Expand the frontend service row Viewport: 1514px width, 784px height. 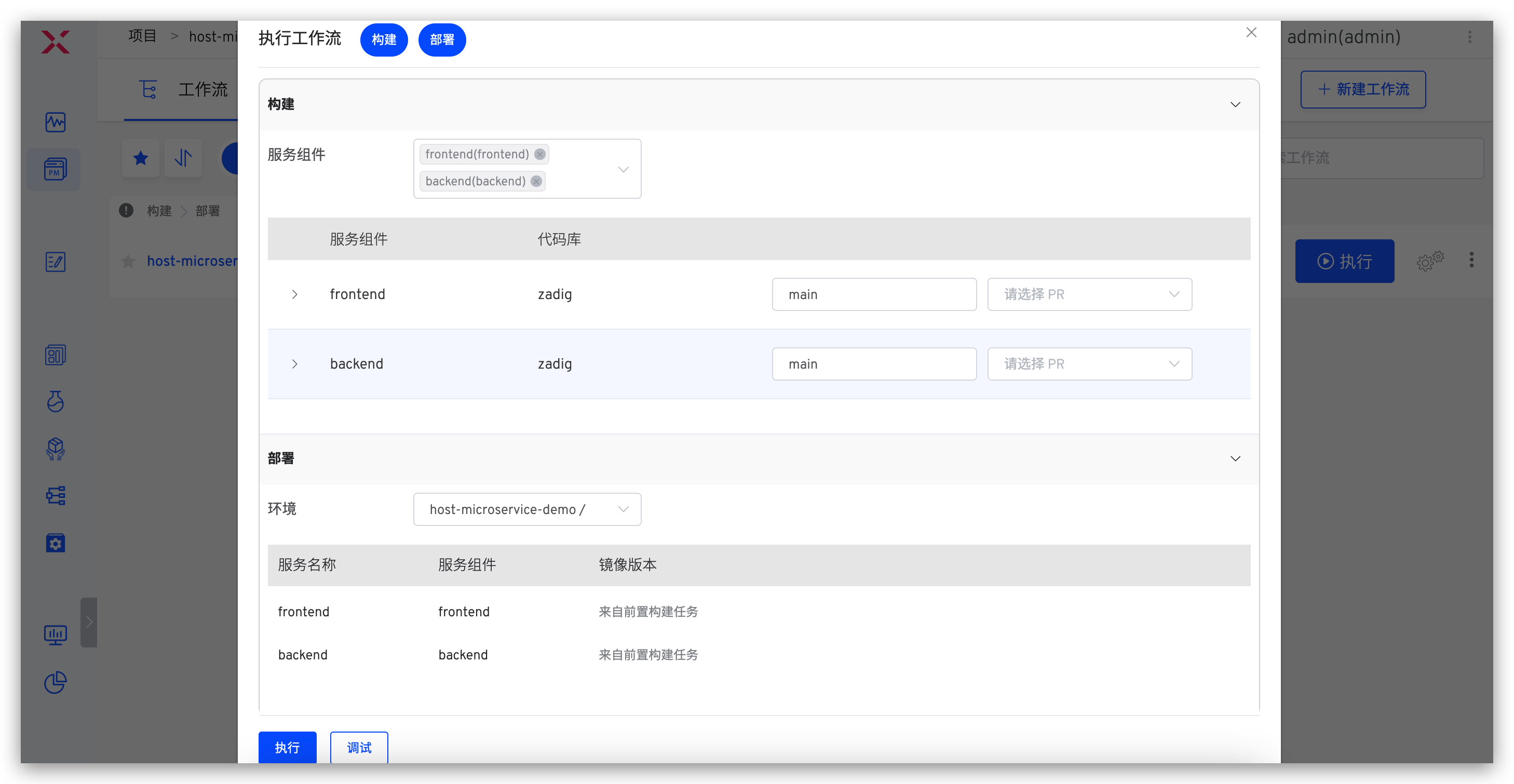(x=294, y=294)
